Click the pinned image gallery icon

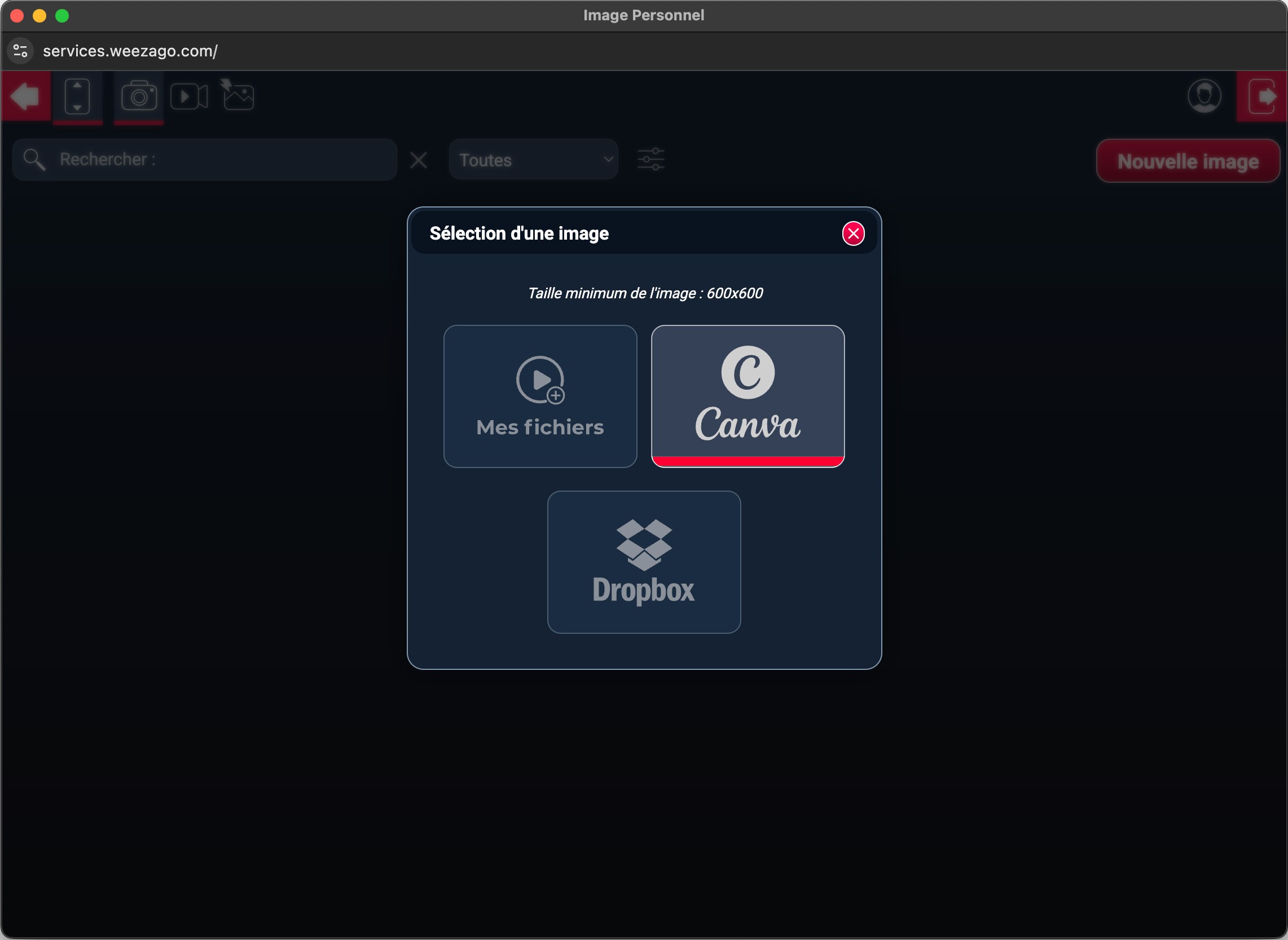click(238, 95)
